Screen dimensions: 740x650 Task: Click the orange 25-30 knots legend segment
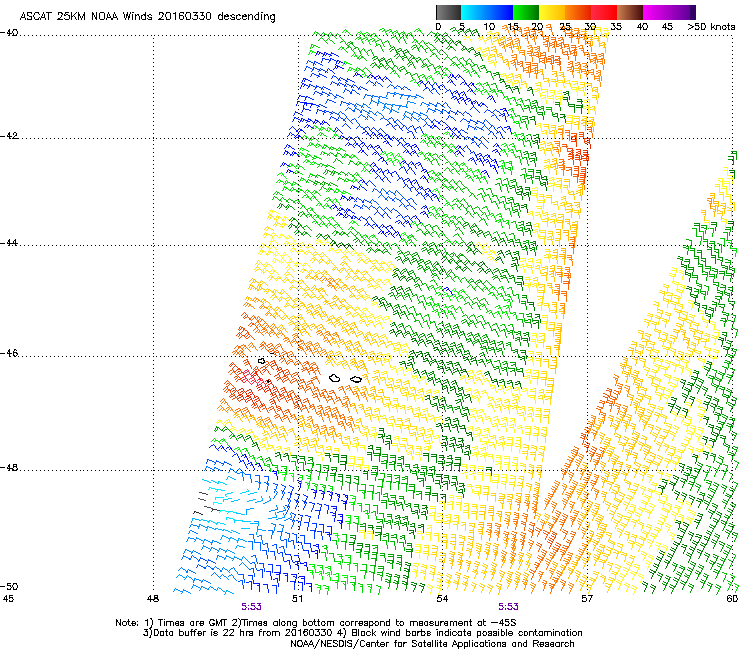pos(578,12)
